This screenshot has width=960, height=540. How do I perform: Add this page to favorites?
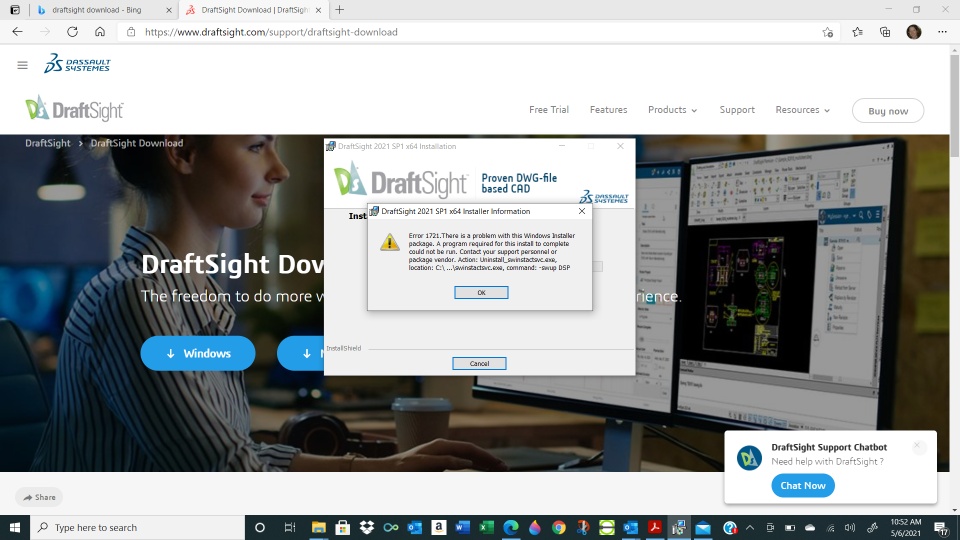coord(828,32)
